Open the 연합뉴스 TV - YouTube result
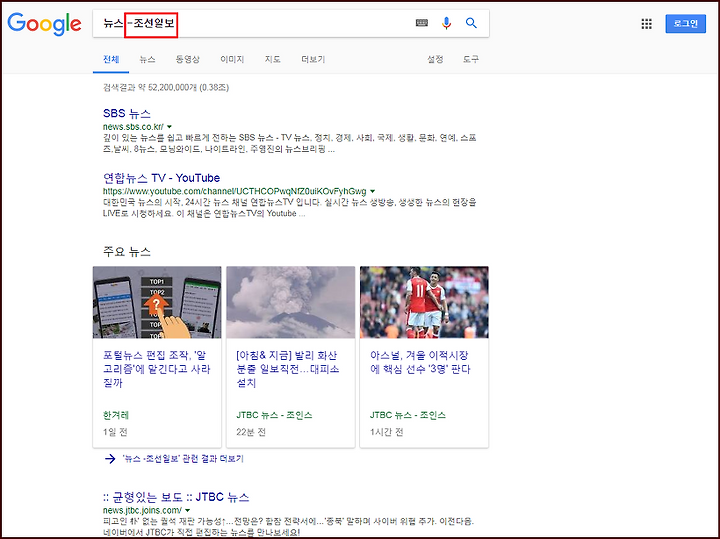 pyautogui.click(x=161, y=178)
